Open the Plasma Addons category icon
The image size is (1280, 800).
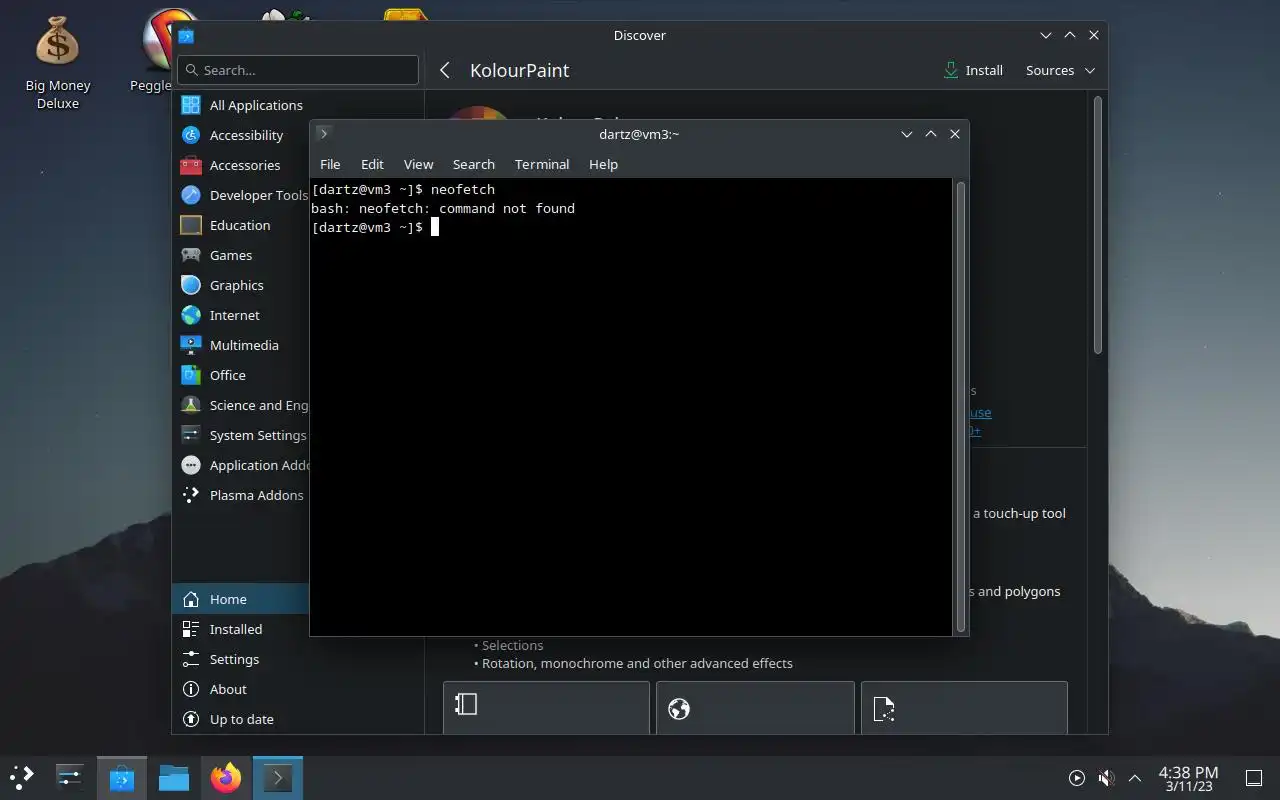(191, 495)
